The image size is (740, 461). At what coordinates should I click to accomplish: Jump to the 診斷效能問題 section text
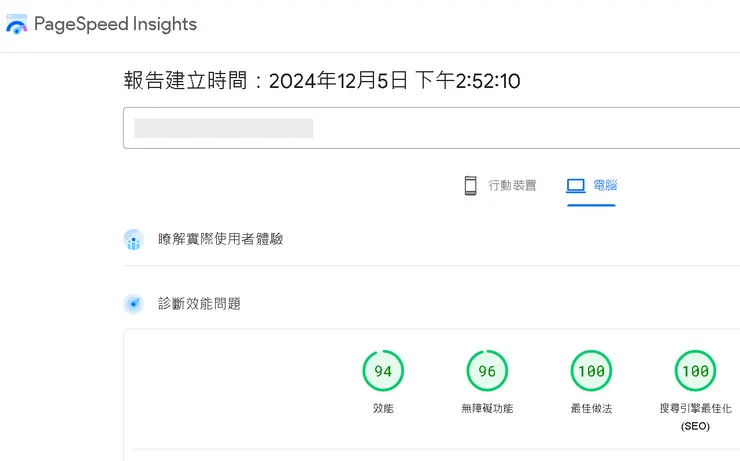(199, 304)
